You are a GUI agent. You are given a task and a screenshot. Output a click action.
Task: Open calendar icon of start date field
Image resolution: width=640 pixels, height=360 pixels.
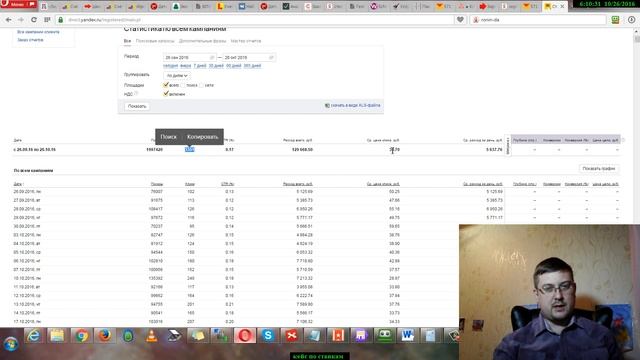212,58
